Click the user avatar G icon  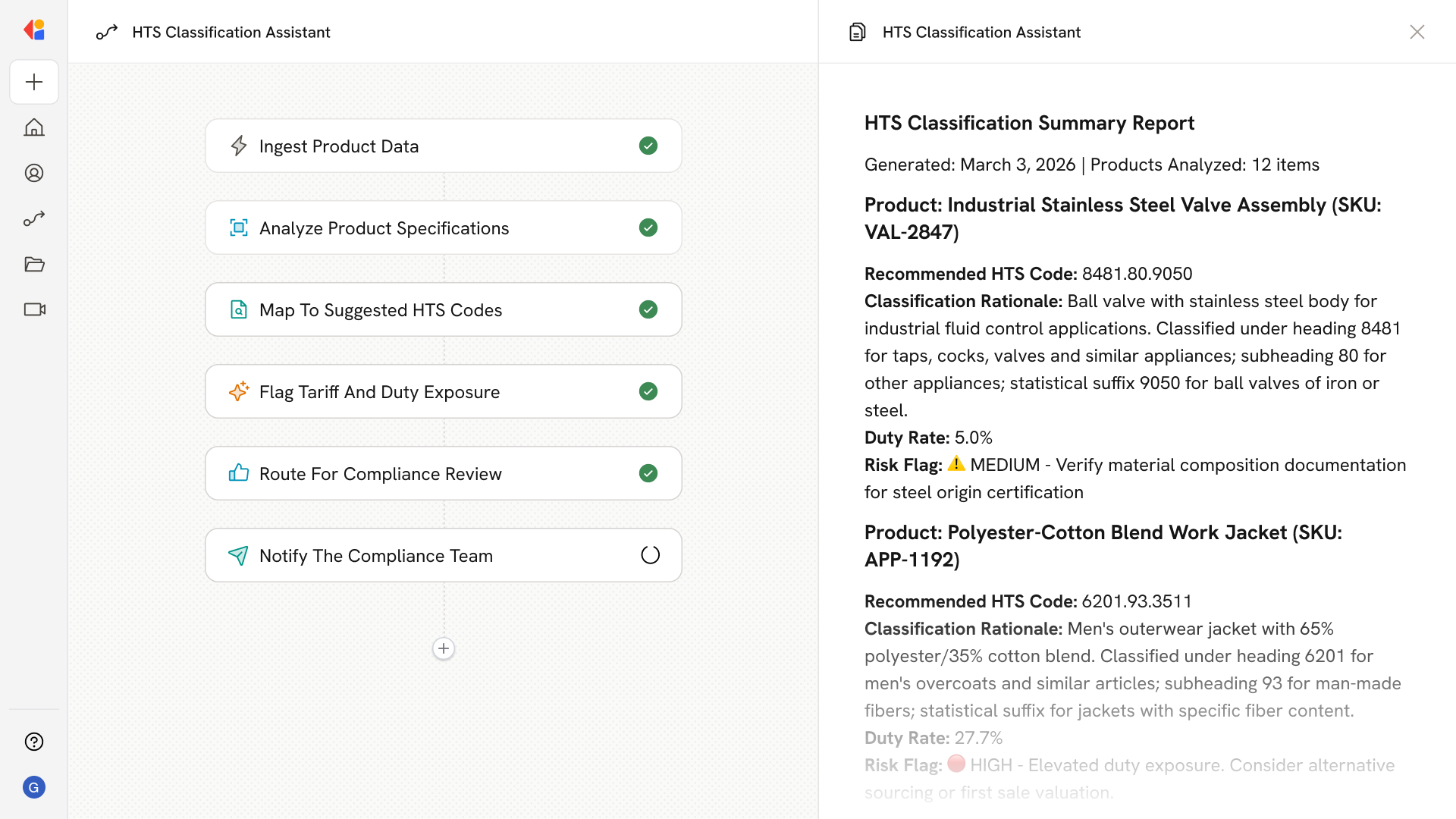click(34, 787)
